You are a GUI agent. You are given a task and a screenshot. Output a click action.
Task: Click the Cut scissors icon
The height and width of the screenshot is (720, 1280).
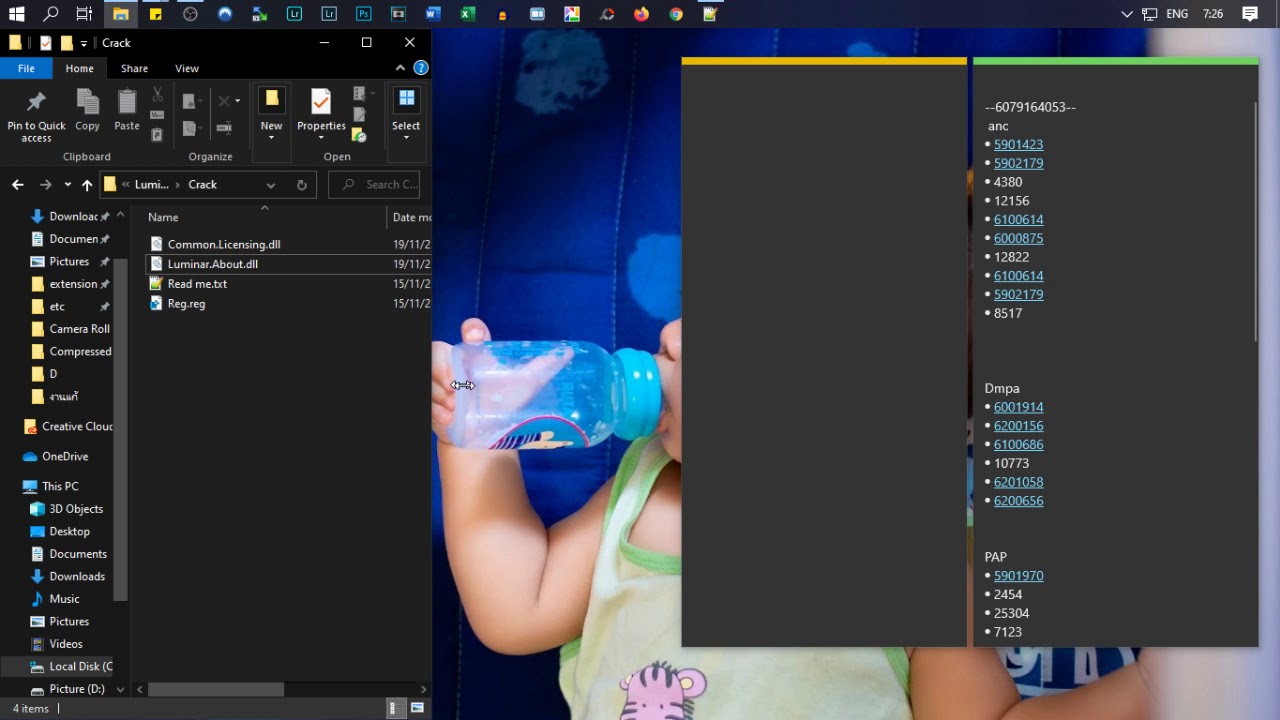point(157,95)
